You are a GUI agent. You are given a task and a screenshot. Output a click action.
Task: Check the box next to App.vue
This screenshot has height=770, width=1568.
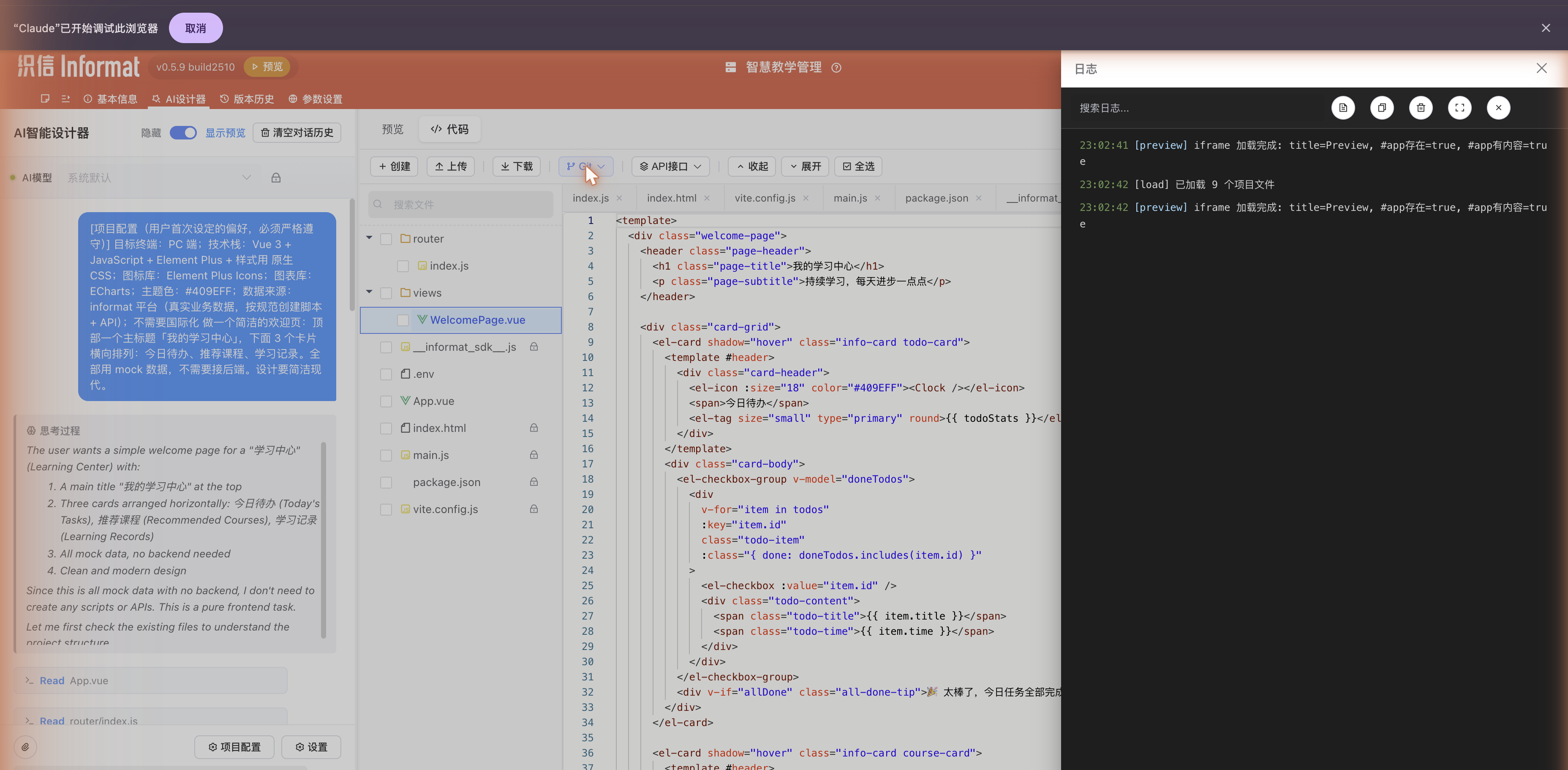coord(386,401)
